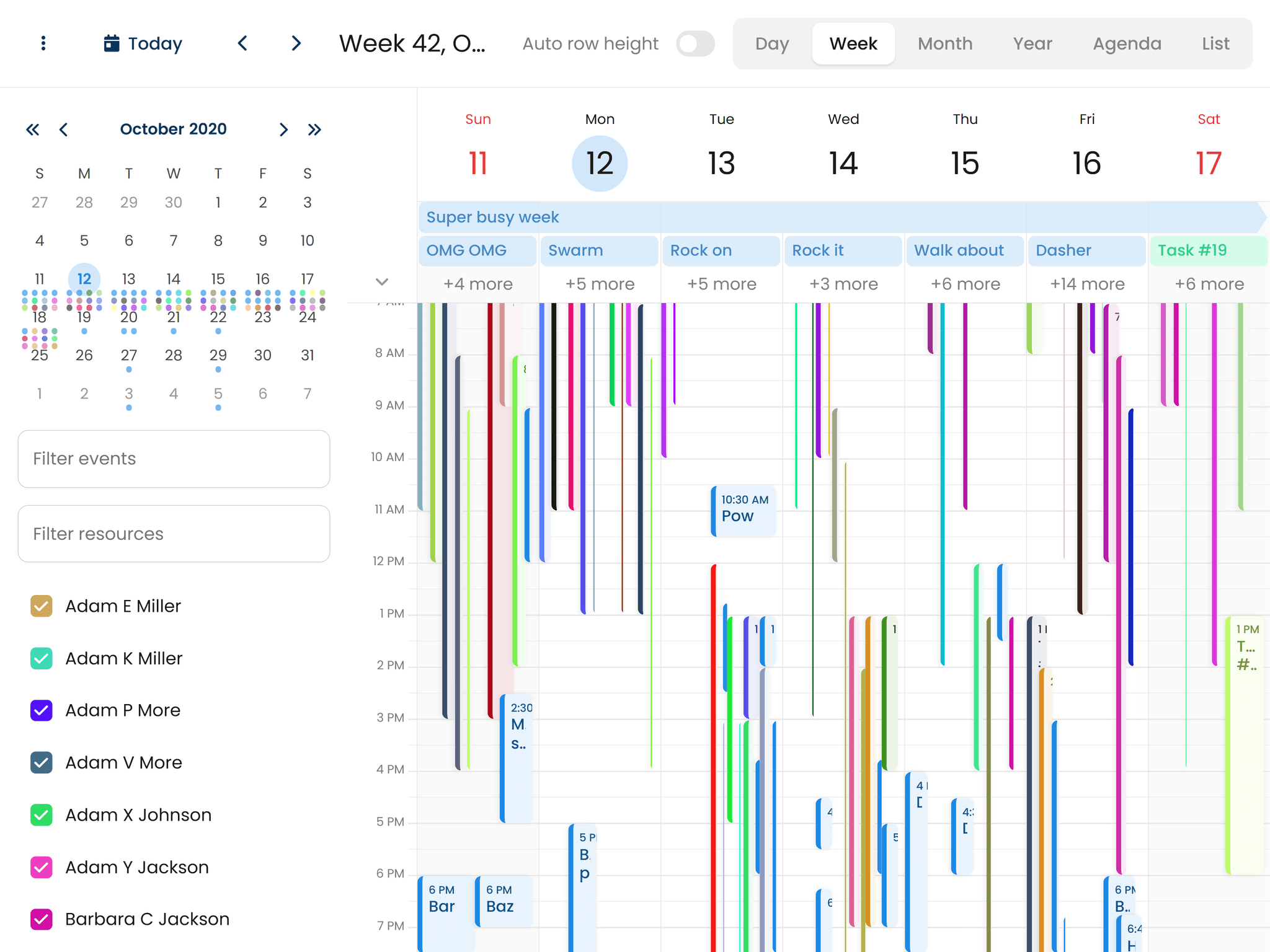Click Adam Y Jackson's pink color swatch
Image resolution: width=1270 pixels, height=952 pixels.
pyautogui.click(x=41, y=867)
